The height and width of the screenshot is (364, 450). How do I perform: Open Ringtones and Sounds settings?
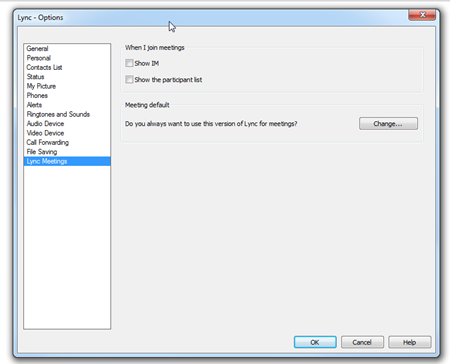tap(67, 114)
